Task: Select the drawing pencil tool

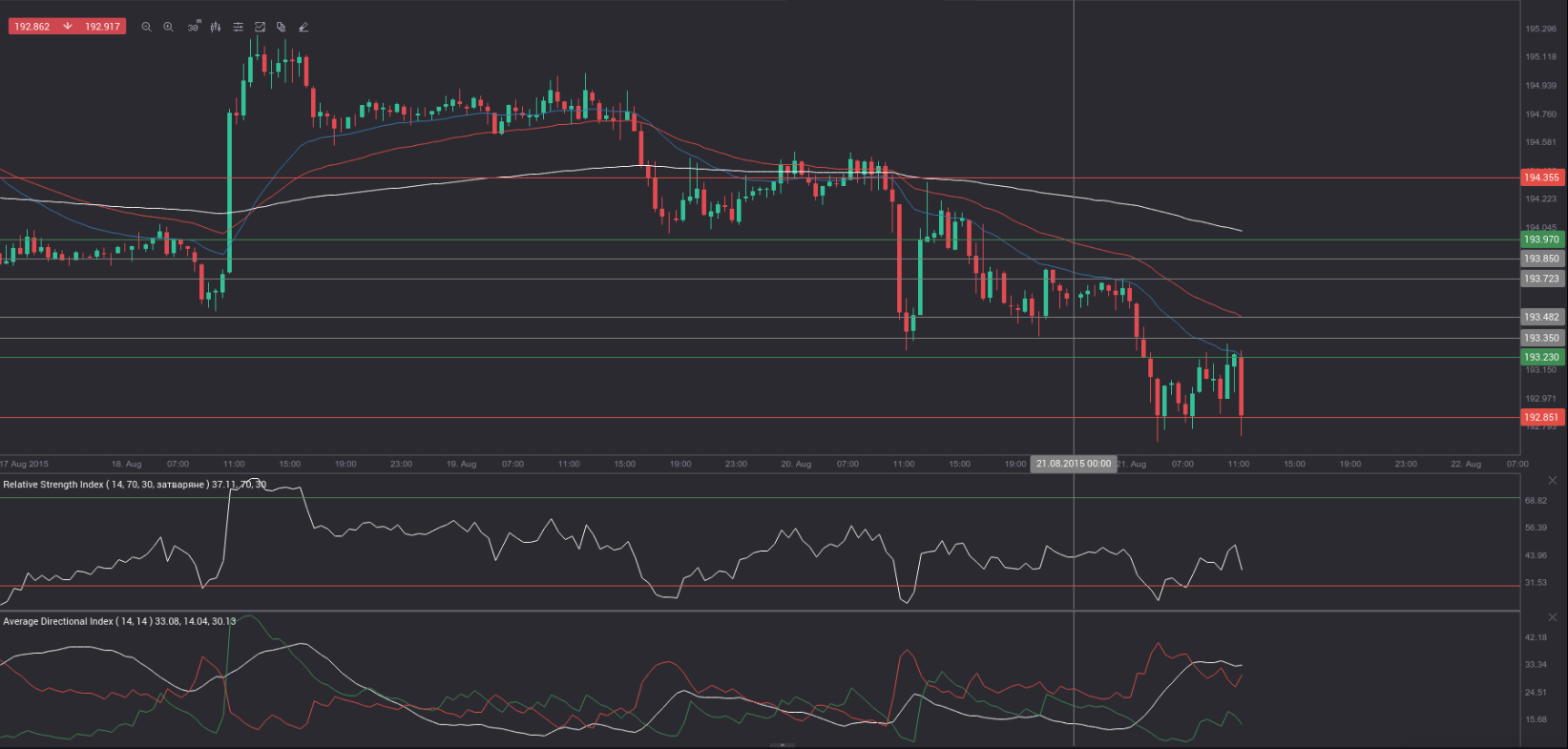Action: (303, 27)
